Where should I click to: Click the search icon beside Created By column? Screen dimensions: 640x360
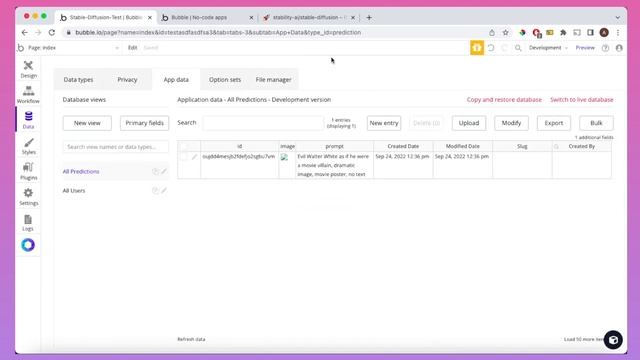pyautogui.click(x=556, y=147)
